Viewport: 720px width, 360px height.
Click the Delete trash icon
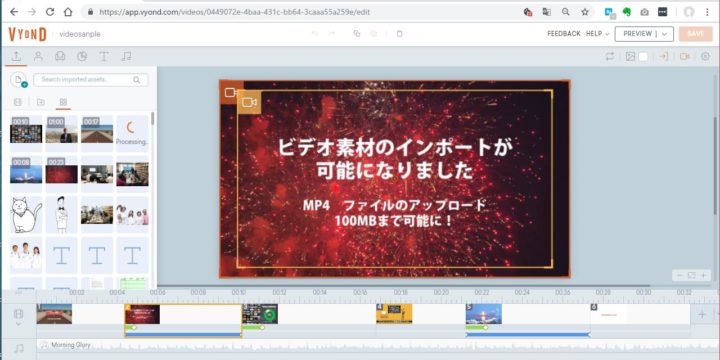tap(399, 34)
